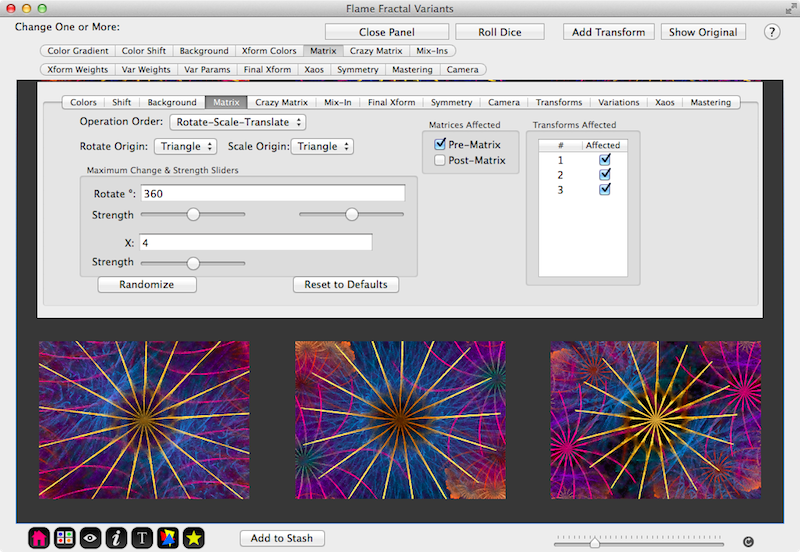Switch to the inner Mix-In tab

[338, 102]
